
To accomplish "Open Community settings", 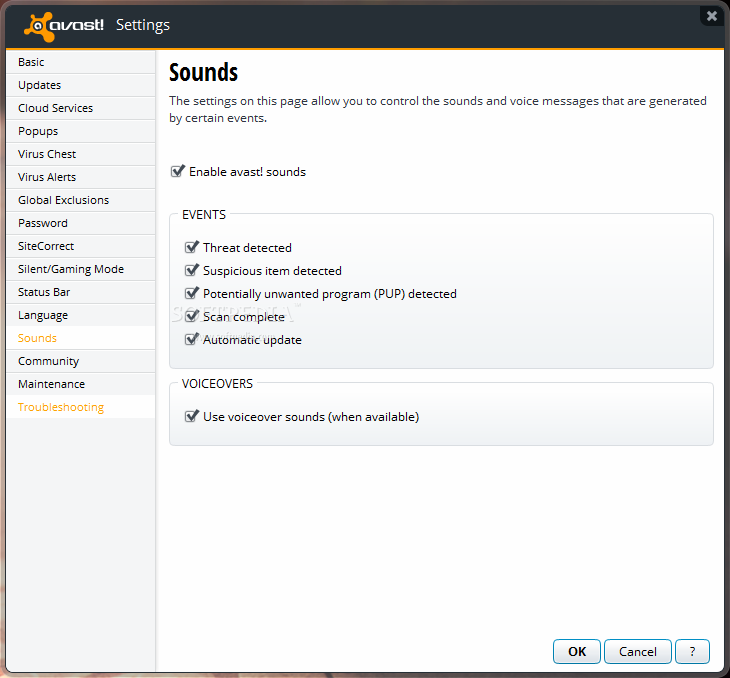I will click(81, 361).
